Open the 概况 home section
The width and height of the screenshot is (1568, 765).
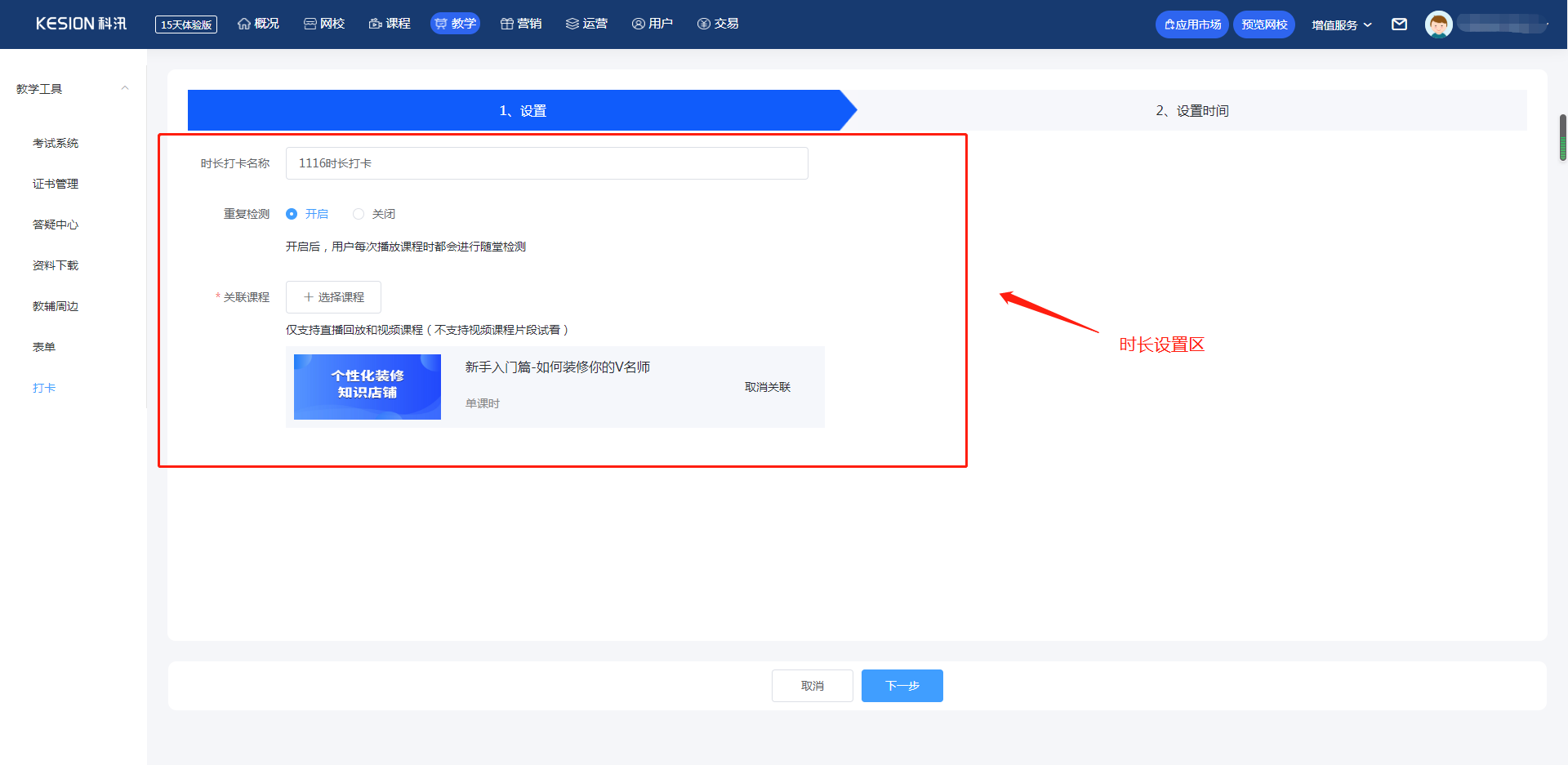pos(258,24)
